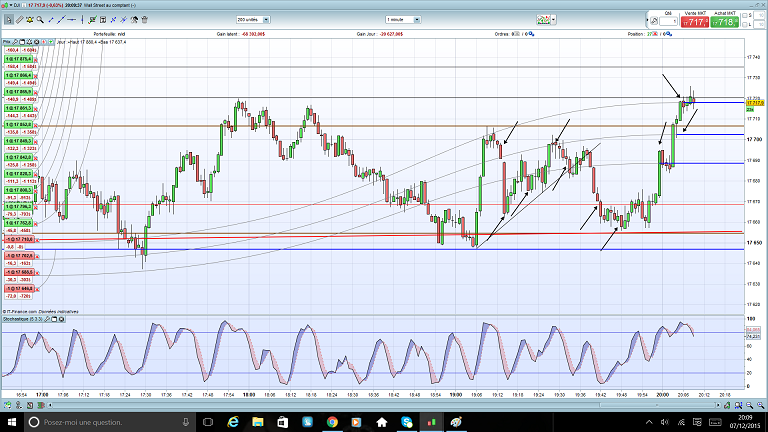Click the Prix label in chart header
Screen dimensions: 768x432
pos(7,42)
